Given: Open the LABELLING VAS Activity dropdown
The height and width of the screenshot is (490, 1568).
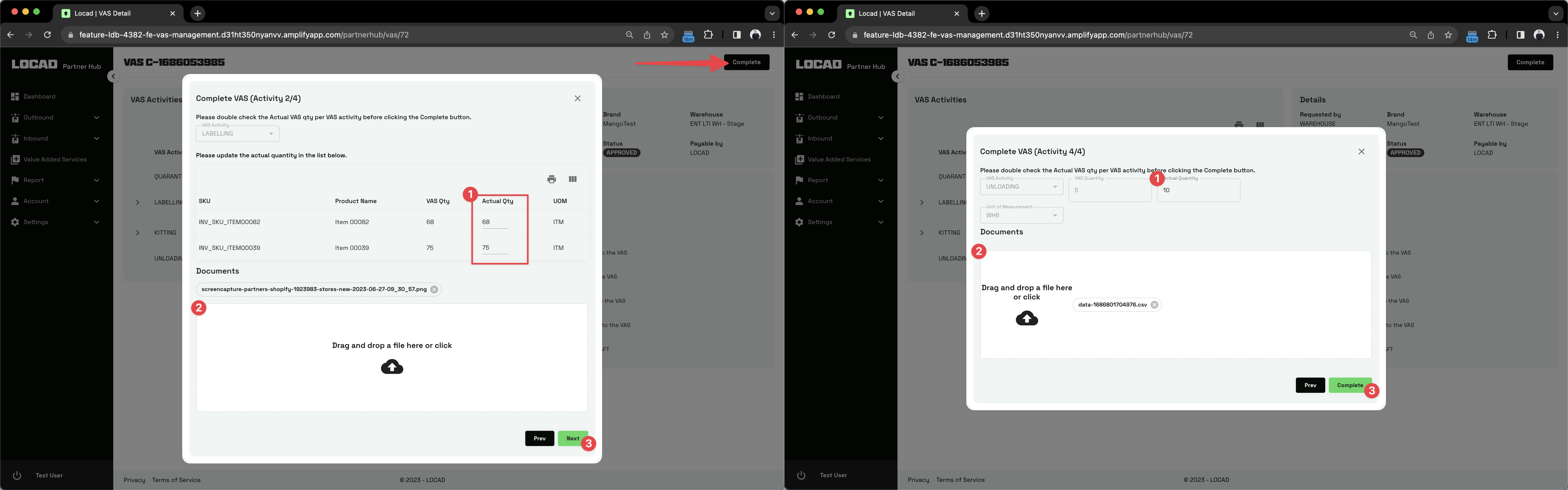Looking at the screenshot, I should tap(237, 134).
